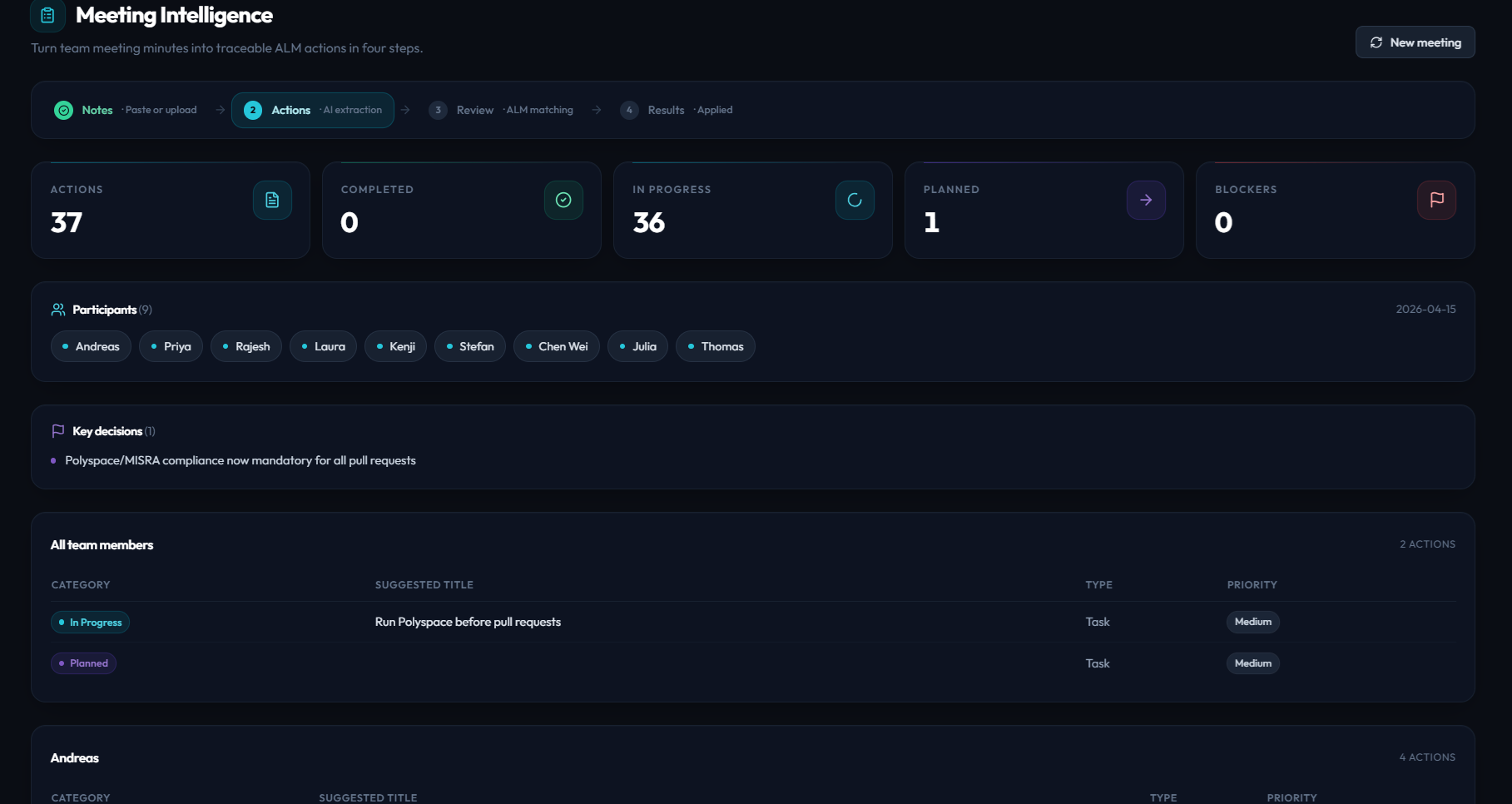
Task: Click the Participants heading label
Action: [105, 310]
